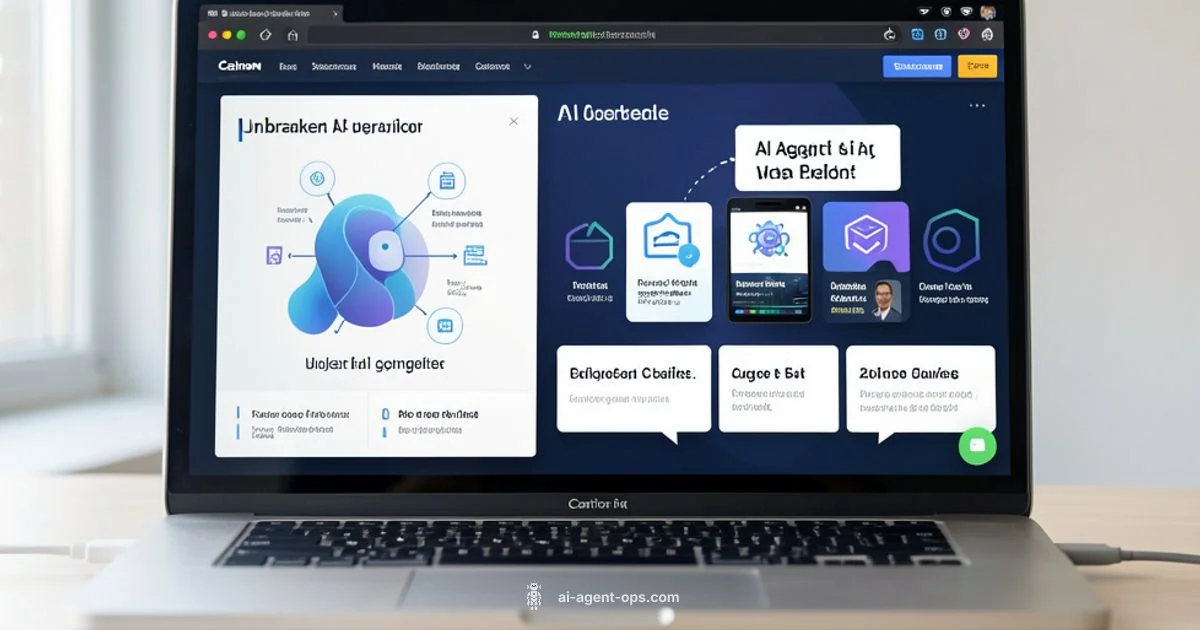Click the top-left circular diagram node icon
The image size is (1200, 630).
click(317, 180)
